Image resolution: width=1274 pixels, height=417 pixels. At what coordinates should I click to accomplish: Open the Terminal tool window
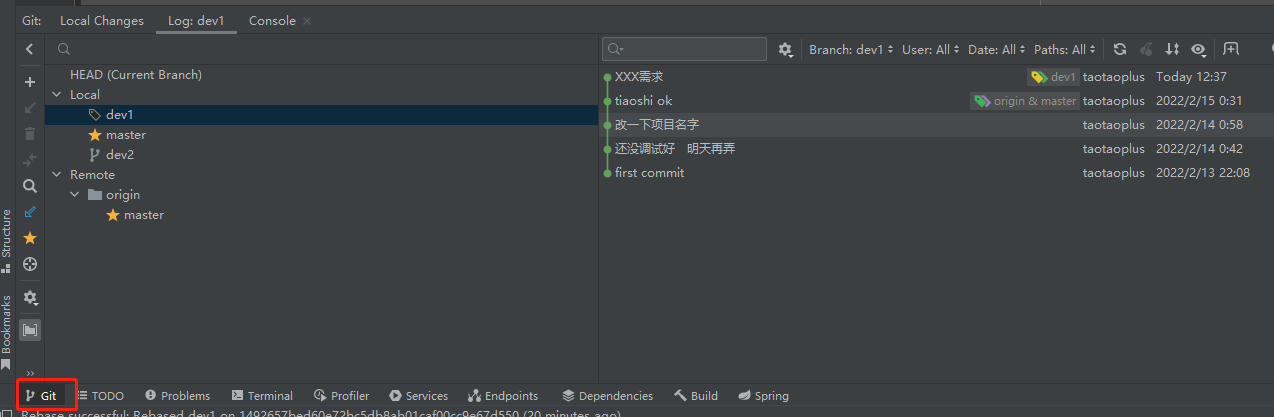click(x=262, y=396)
